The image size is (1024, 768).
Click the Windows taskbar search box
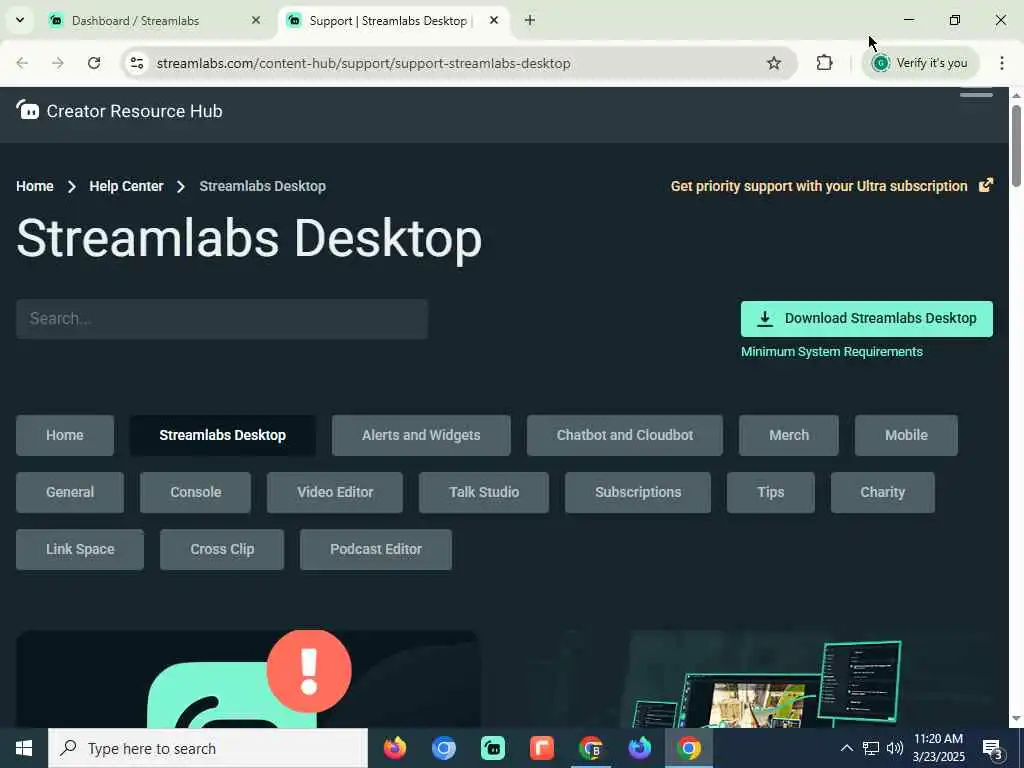(208, 748)
